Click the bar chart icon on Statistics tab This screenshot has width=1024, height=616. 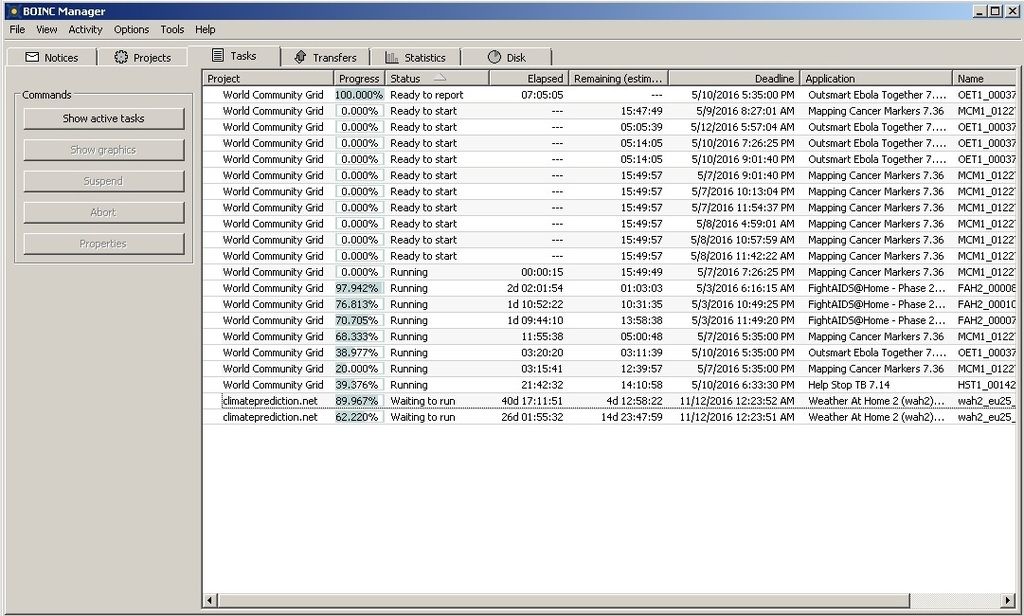pos(392,57)
